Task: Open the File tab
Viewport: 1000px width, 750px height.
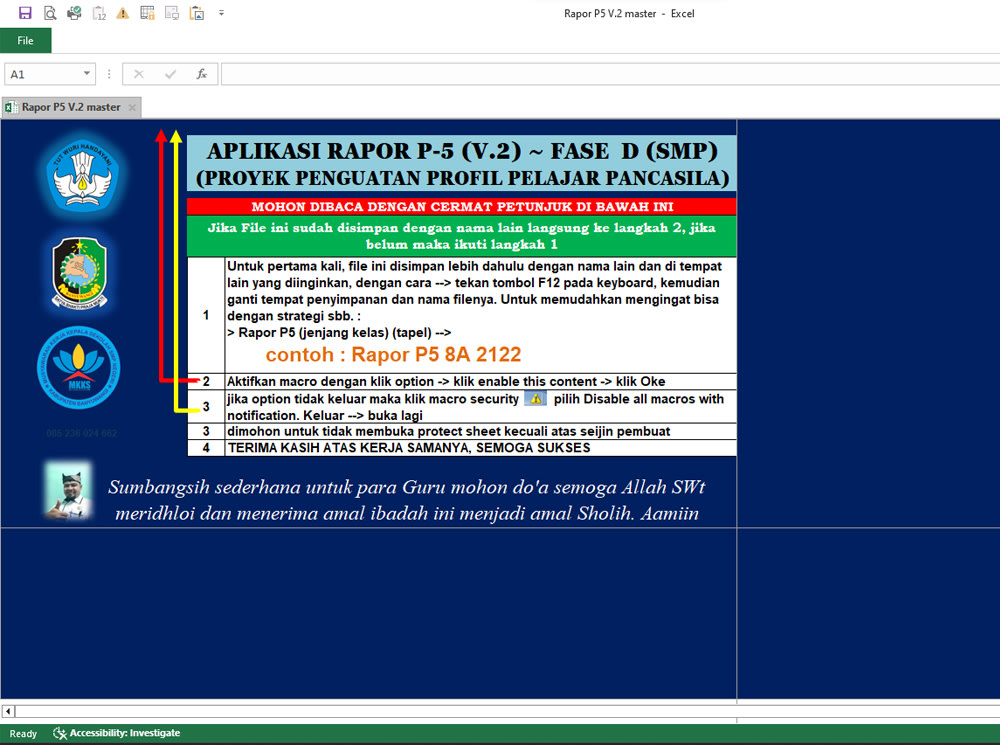Action: (x=26, y=41)
